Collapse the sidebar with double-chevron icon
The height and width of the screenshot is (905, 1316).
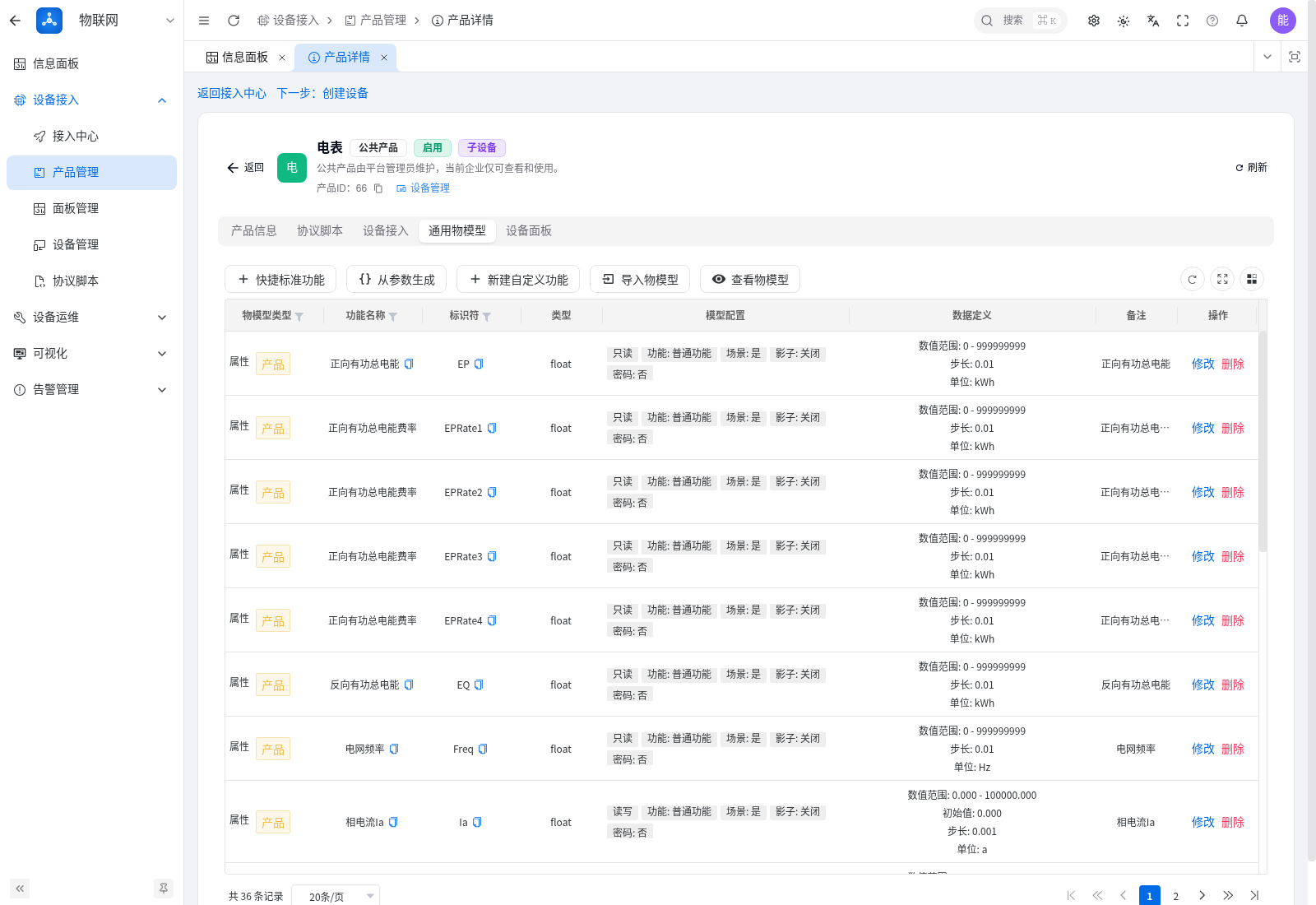click(x=20, y=889)
